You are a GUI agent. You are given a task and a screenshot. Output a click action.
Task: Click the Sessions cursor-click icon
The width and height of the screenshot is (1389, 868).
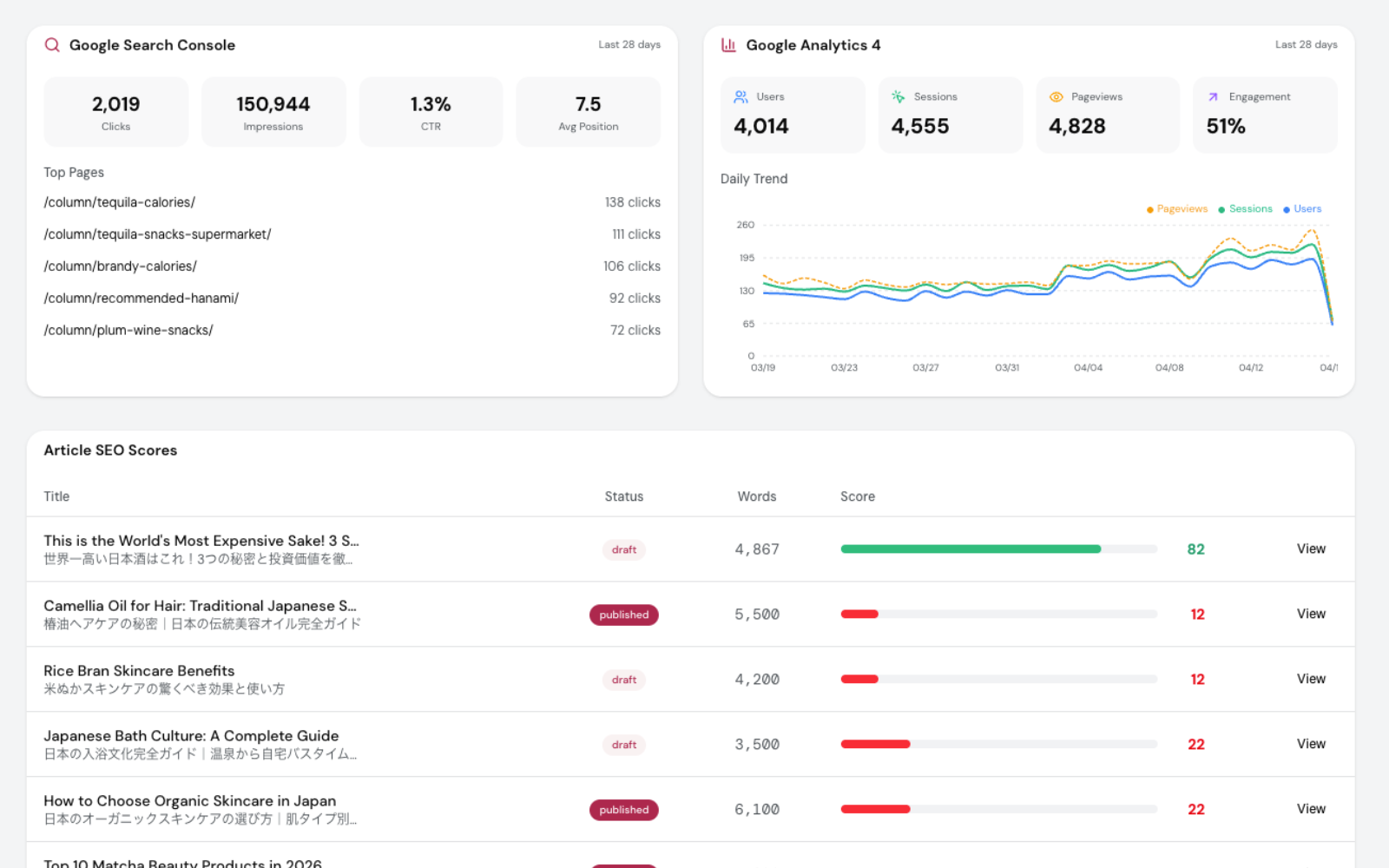pos(899,97)
